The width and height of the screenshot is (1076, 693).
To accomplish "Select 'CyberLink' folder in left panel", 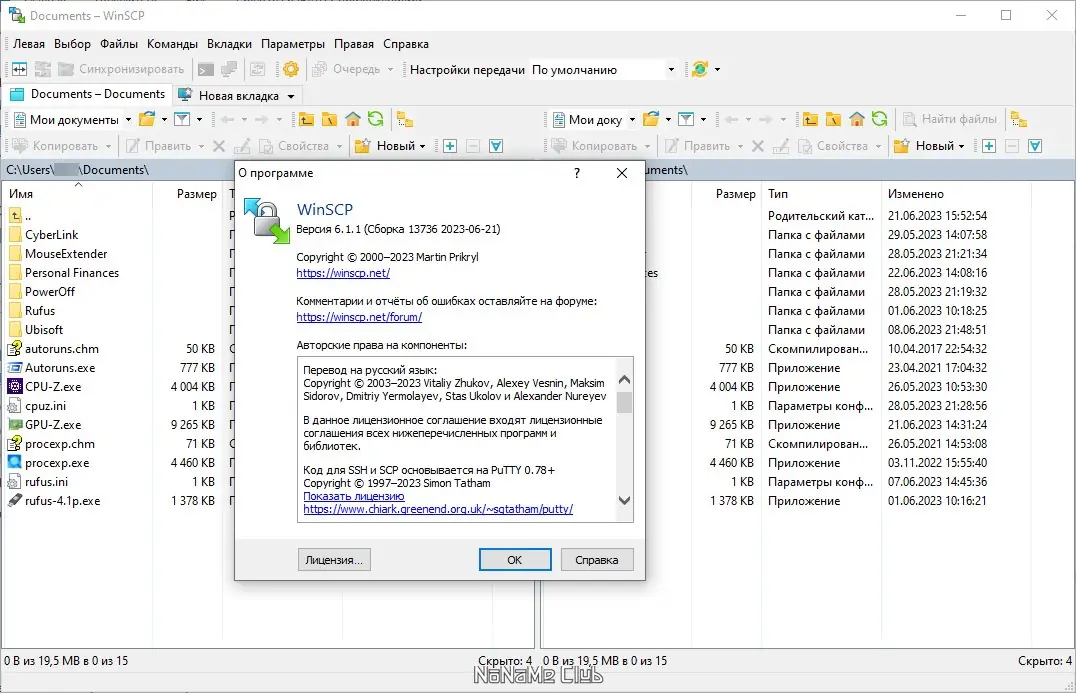I will [x=51, y=235].
